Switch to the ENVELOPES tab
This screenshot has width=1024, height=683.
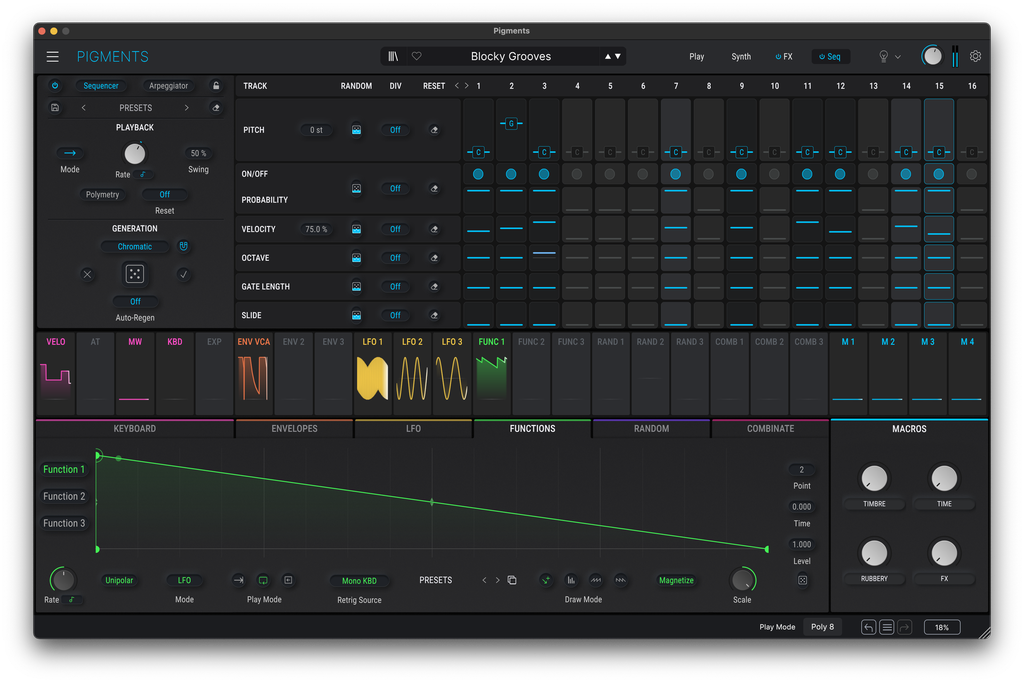294,429
